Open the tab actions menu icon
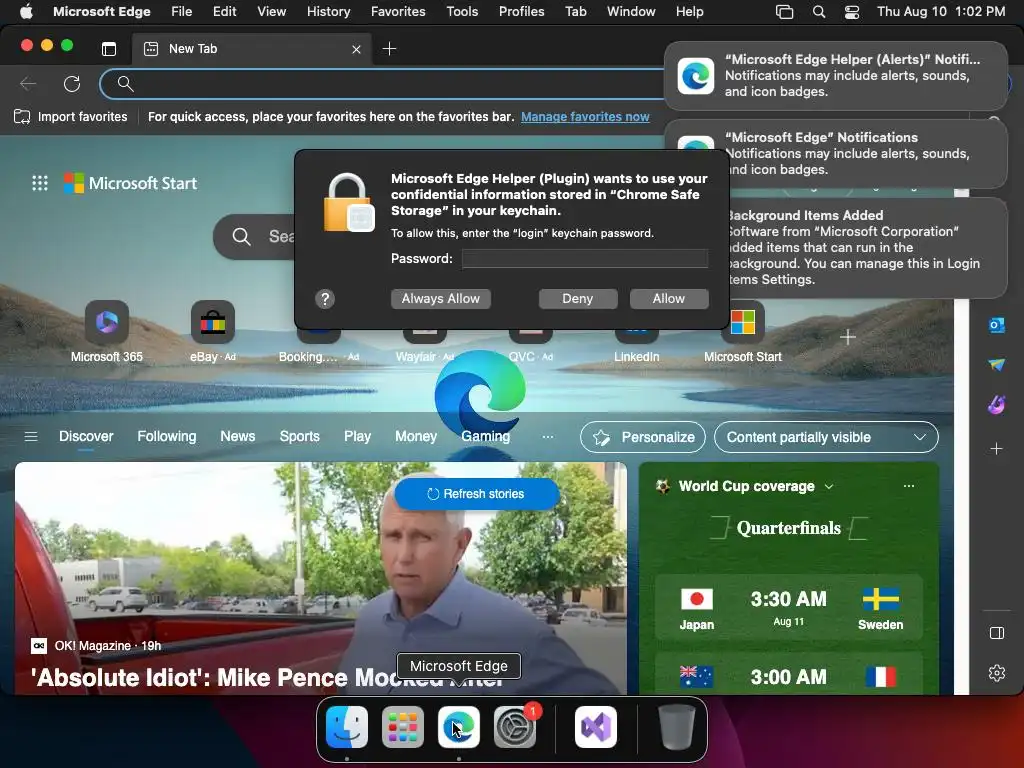 coord(109,49)
